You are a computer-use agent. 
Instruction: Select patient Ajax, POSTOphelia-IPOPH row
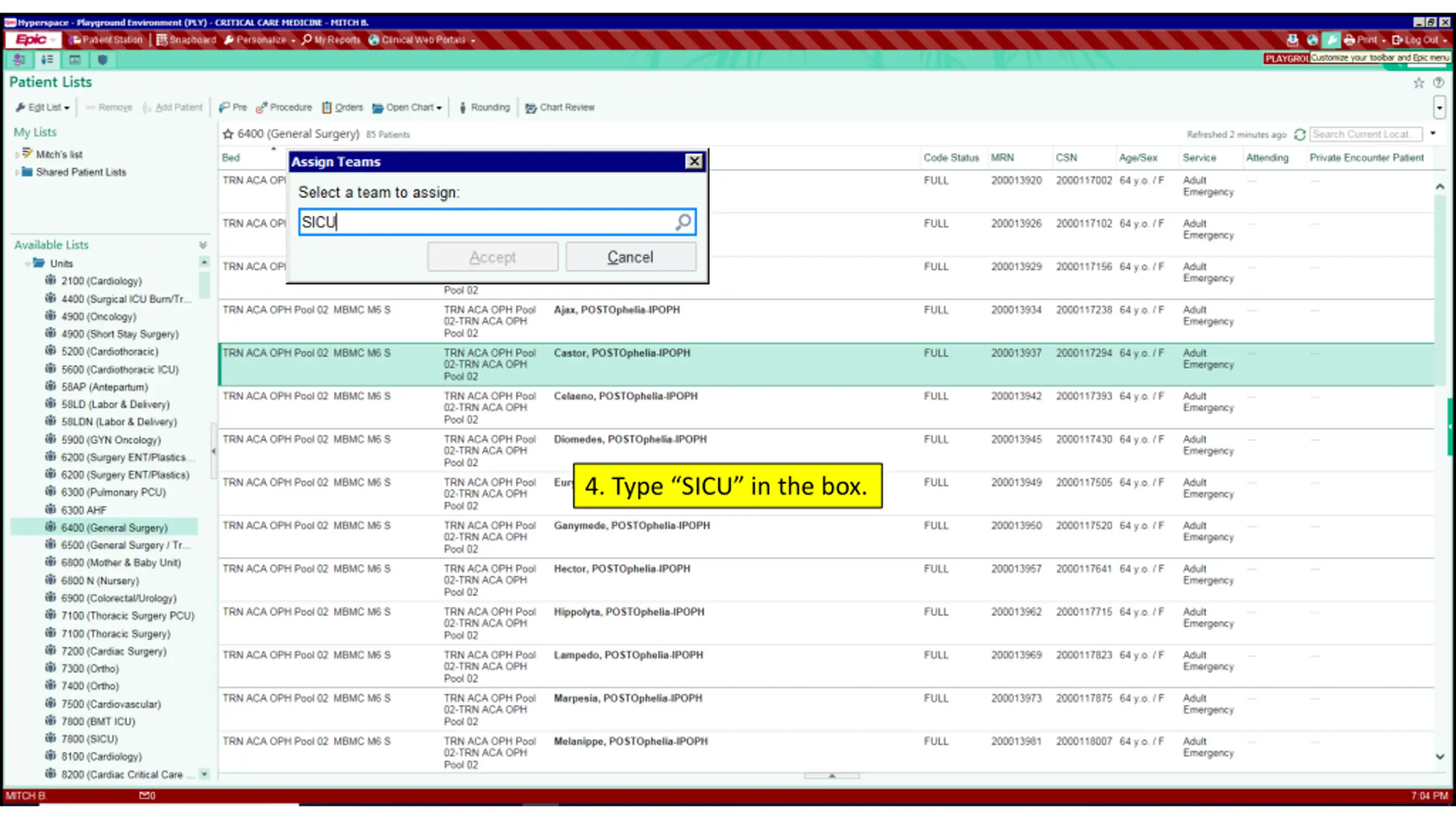pyautogui.click(x=826, y=321)
